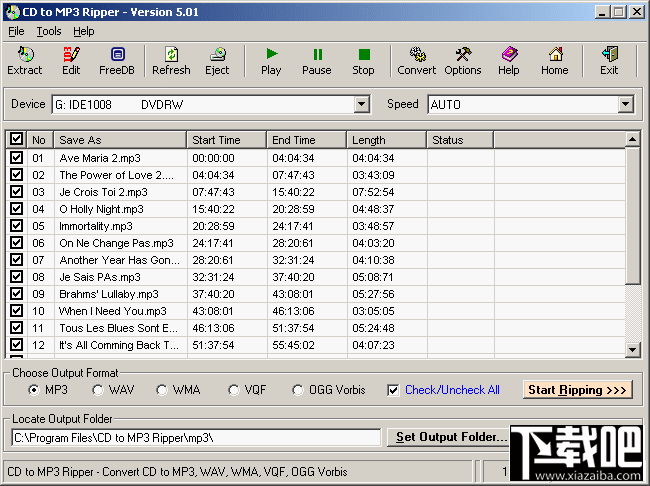Open Options with hammer icon
The image size is (650, 486).
click(x=463, y=61)
